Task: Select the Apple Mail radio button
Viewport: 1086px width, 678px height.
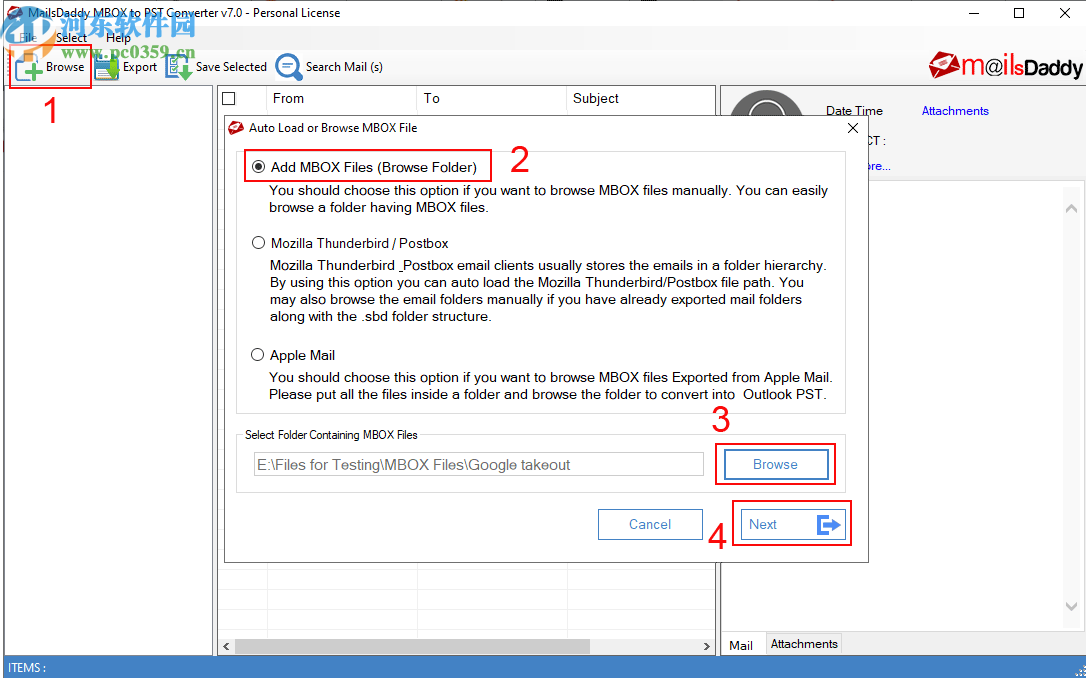Action: 258,354
